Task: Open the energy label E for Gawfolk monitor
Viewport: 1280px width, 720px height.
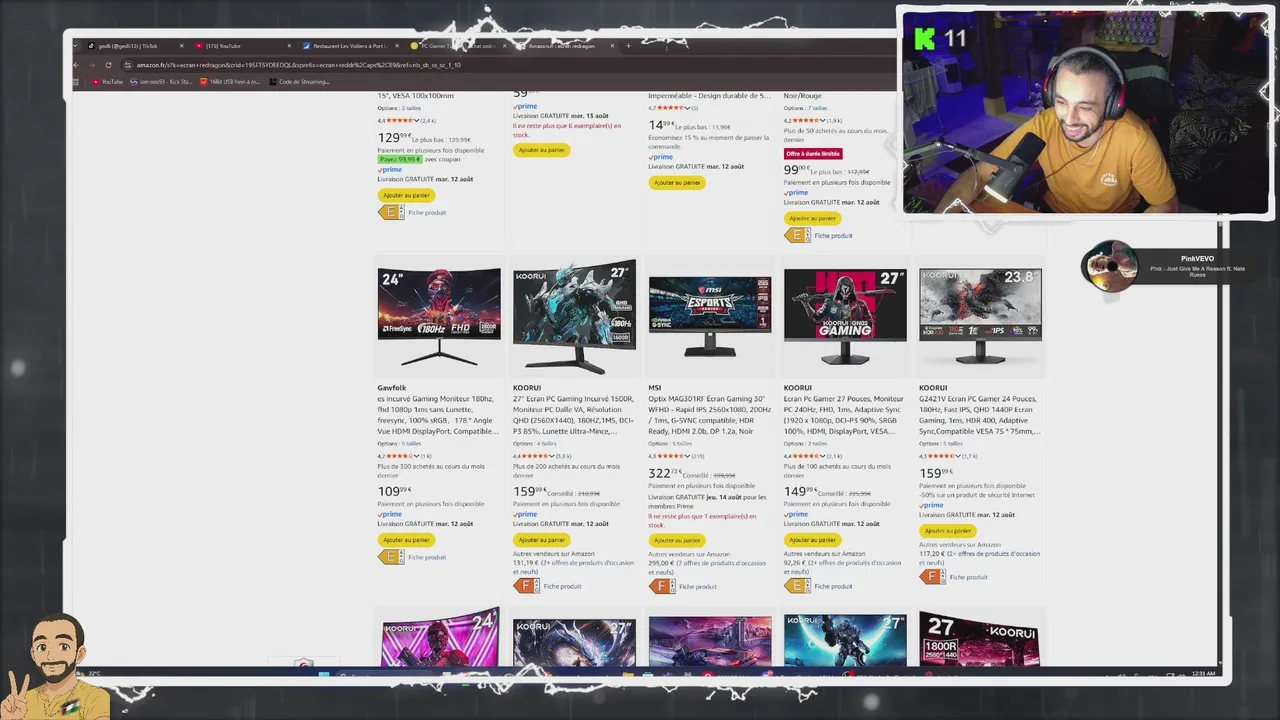Action: tap(390, 557)
